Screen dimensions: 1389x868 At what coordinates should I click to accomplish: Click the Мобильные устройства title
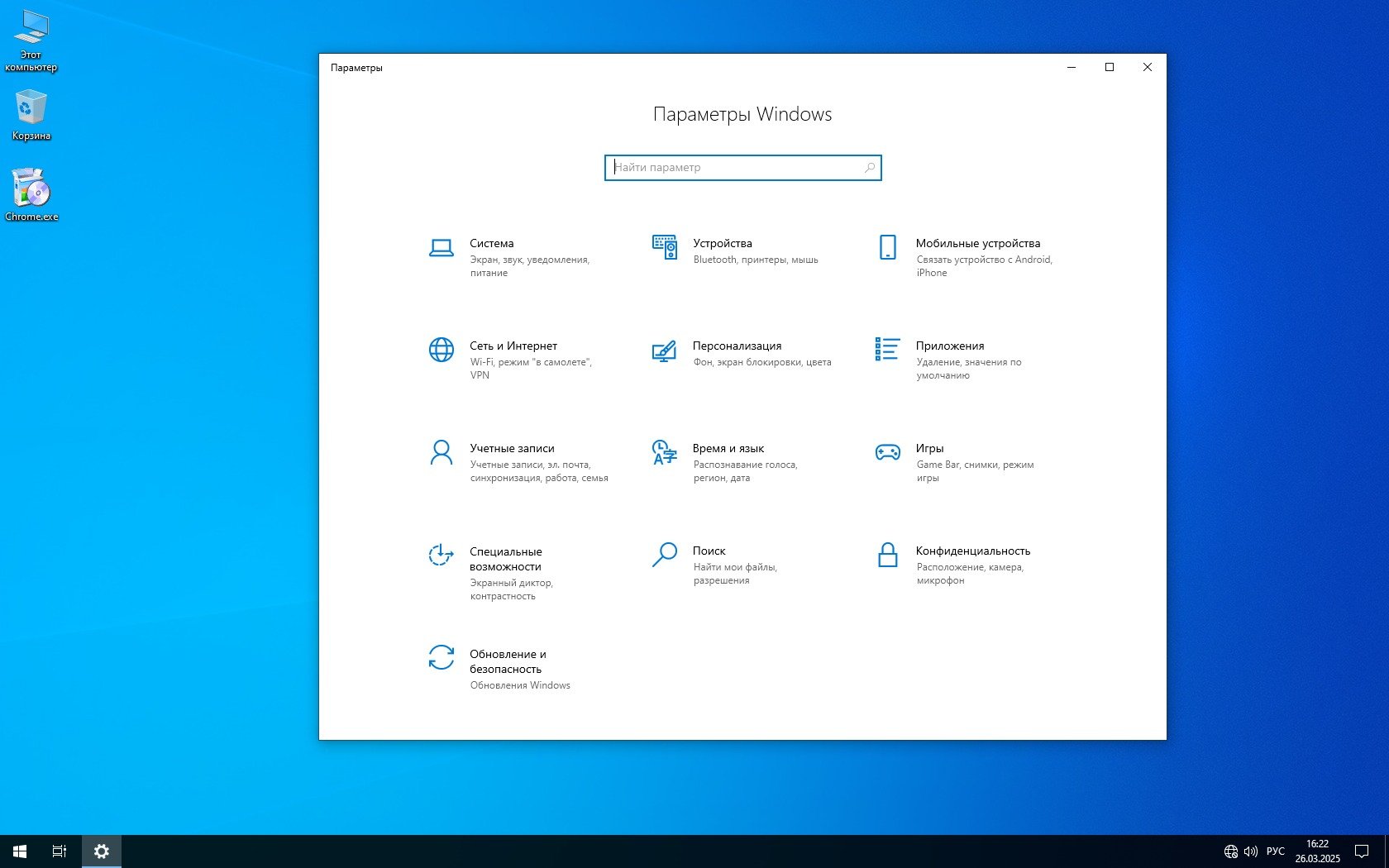978,243
